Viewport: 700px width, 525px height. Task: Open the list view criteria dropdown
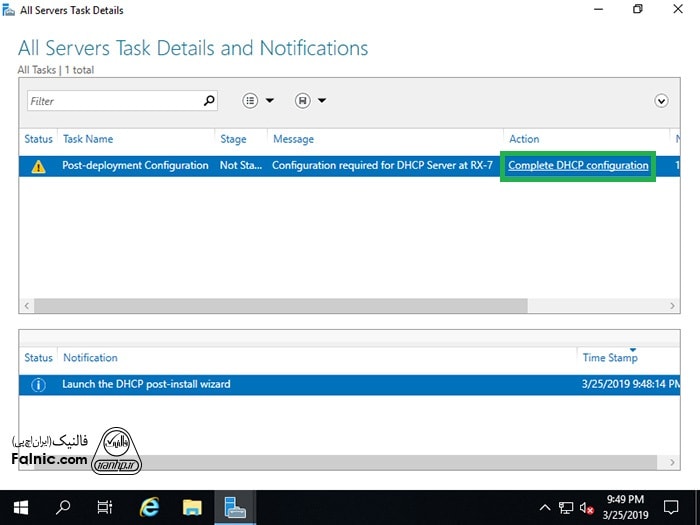pos(258,101)
